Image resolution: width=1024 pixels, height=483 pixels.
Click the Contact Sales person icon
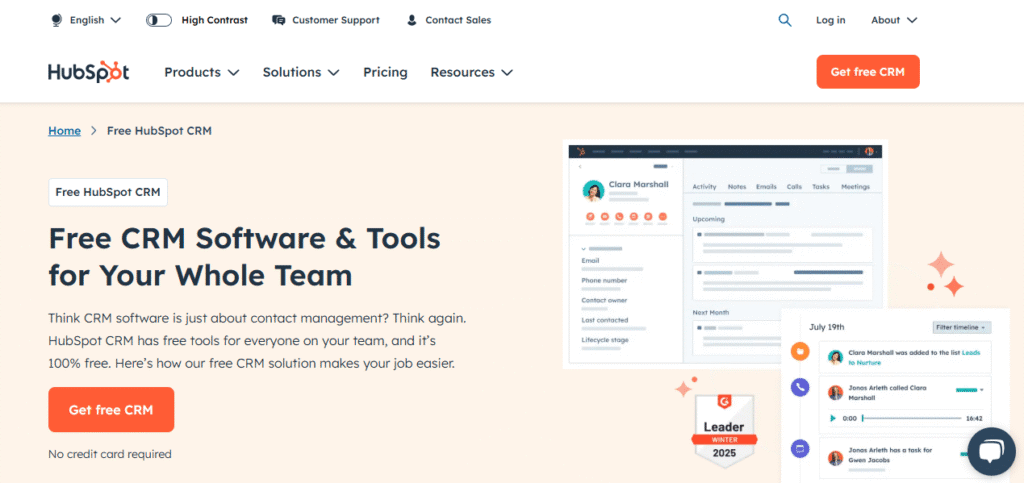(411, 20)
